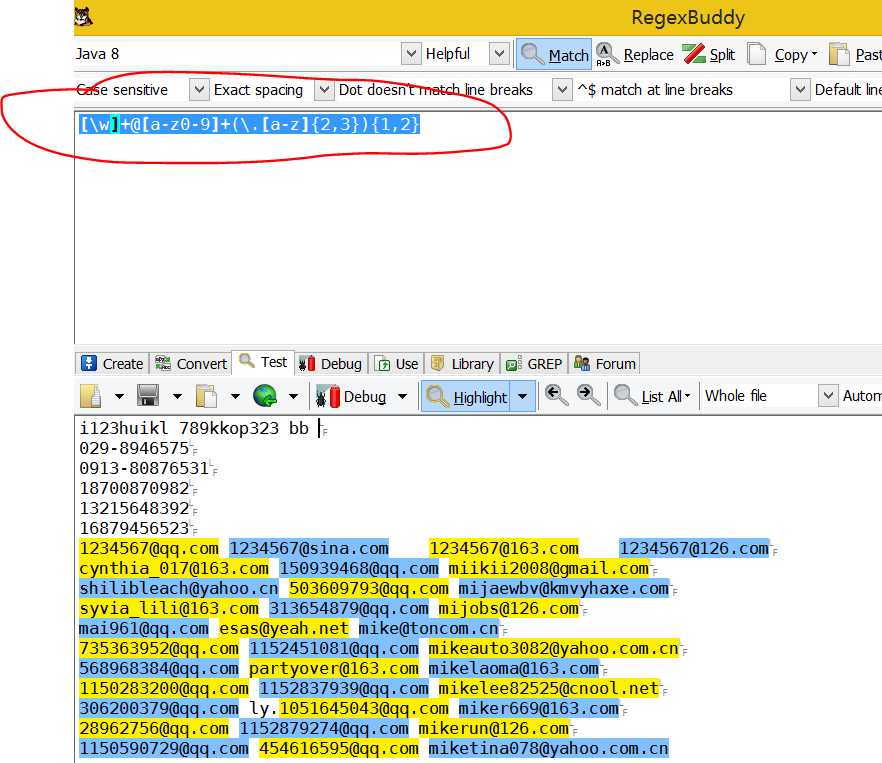Click the RegexBuddy cat logo icon
882x763 pixels.
(83, 17)
